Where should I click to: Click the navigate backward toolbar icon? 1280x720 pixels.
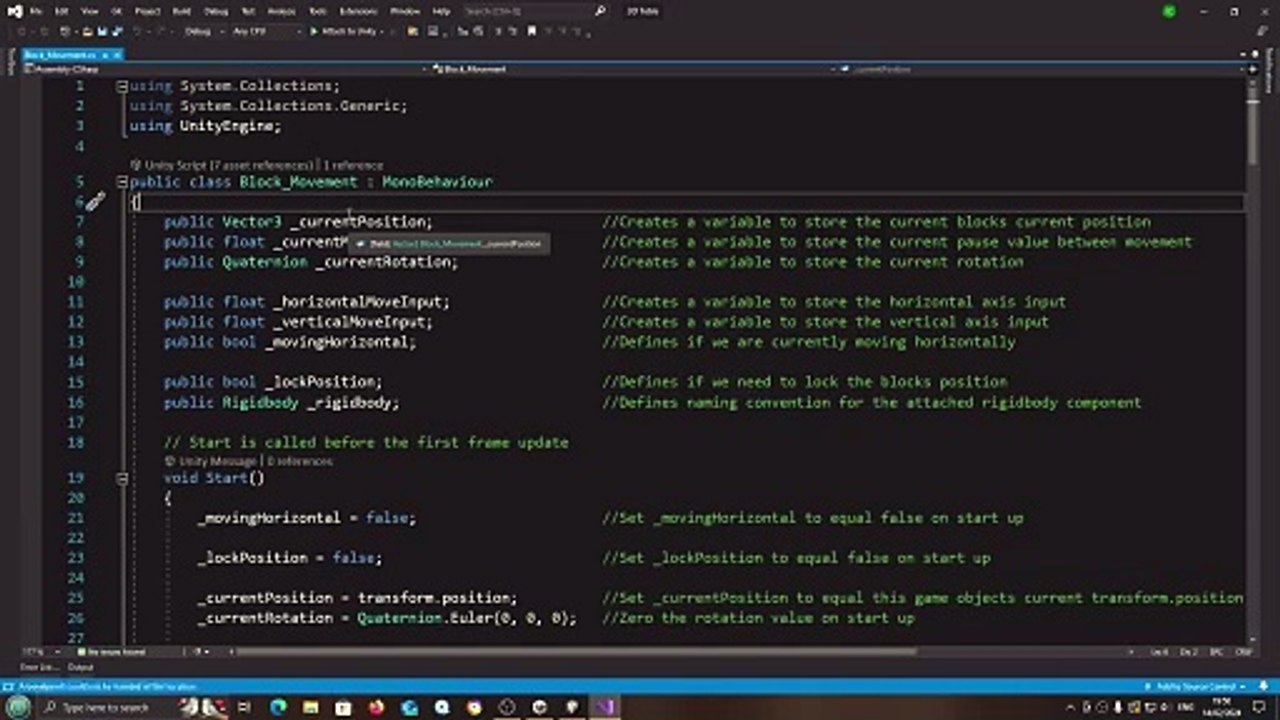click(23, 31)
